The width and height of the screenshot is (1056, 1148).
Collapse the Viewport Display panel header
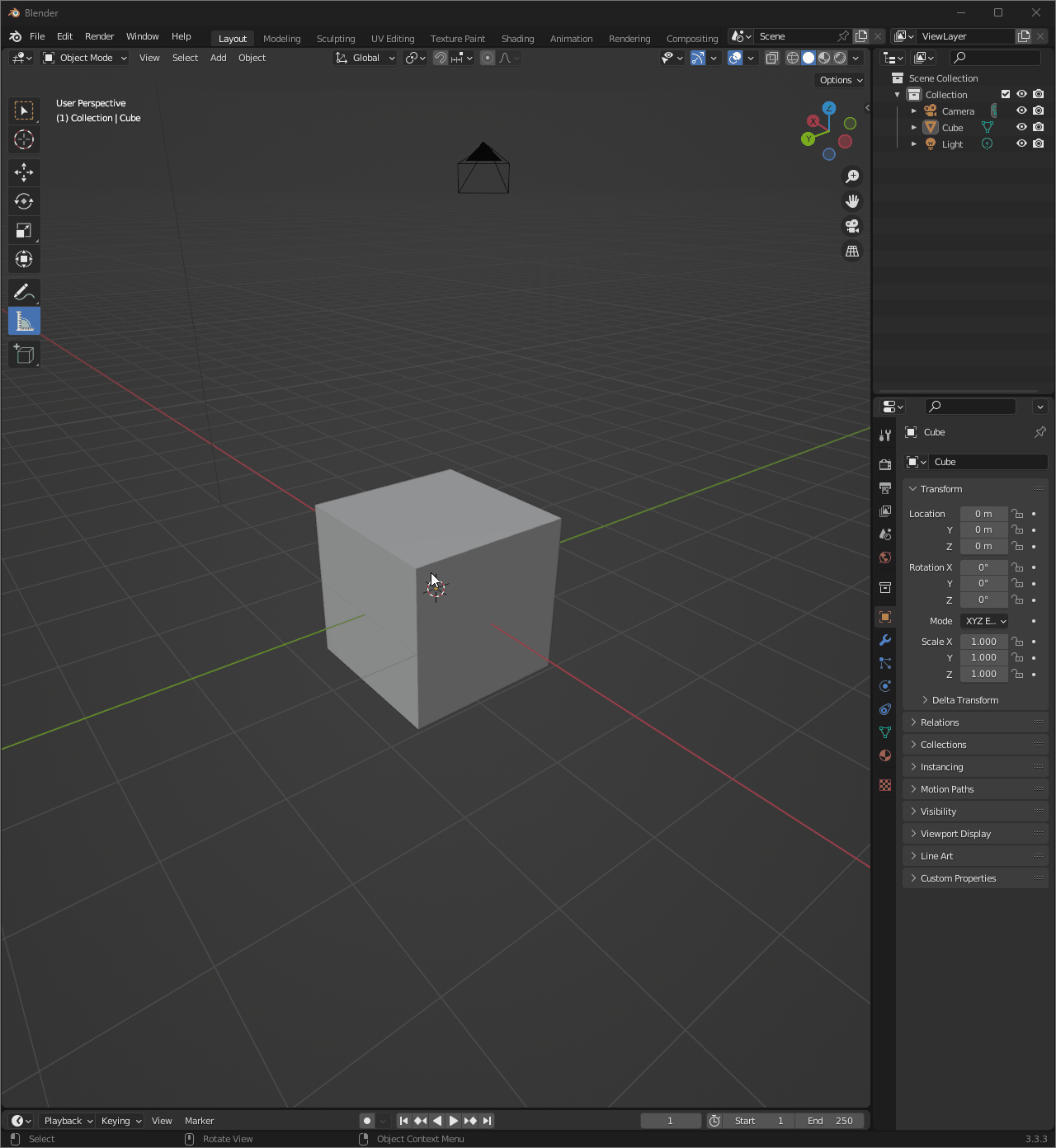[955, 833]
